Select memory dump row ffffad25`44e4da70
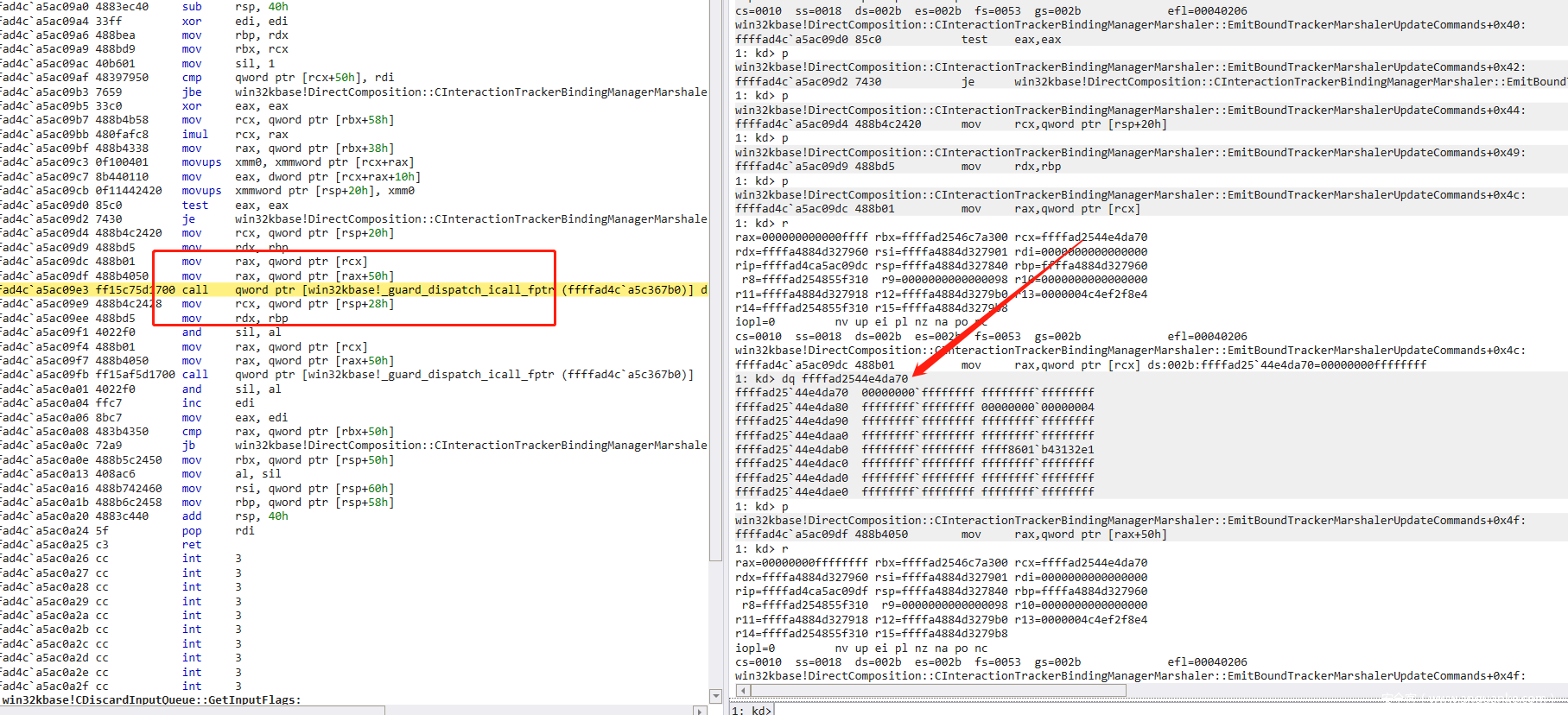The height and width of the screenshot is (715, 1568). click(x=915, y=393)
